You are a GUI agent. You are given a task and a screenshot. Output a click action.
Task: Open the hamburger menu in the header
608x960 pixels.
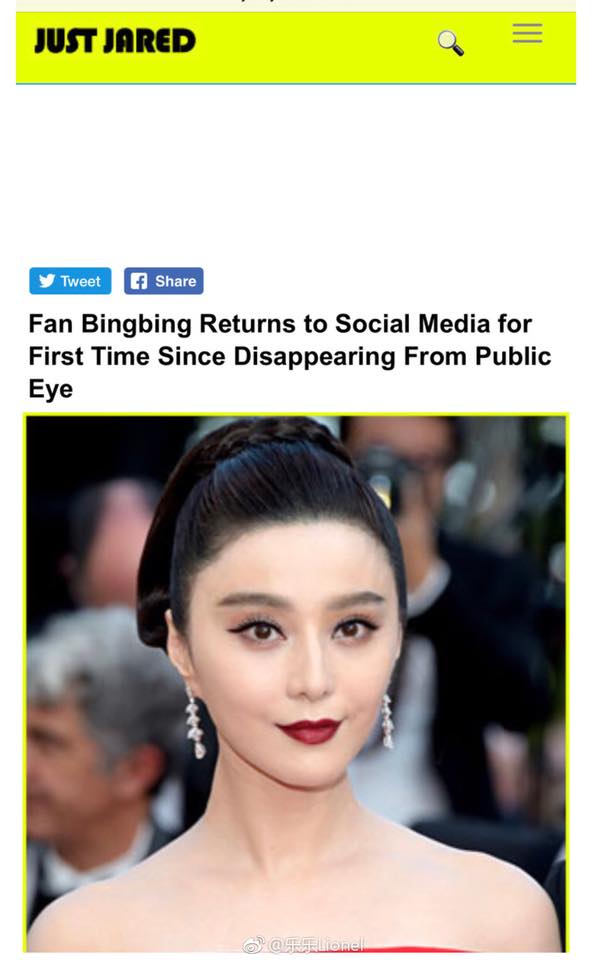(x=527, y=33)
